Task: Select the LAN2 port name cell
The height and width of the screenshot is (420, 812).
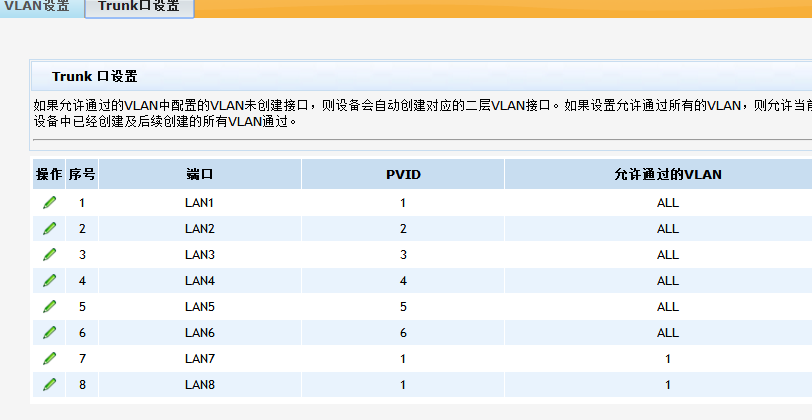Action: tap(200, 228)
